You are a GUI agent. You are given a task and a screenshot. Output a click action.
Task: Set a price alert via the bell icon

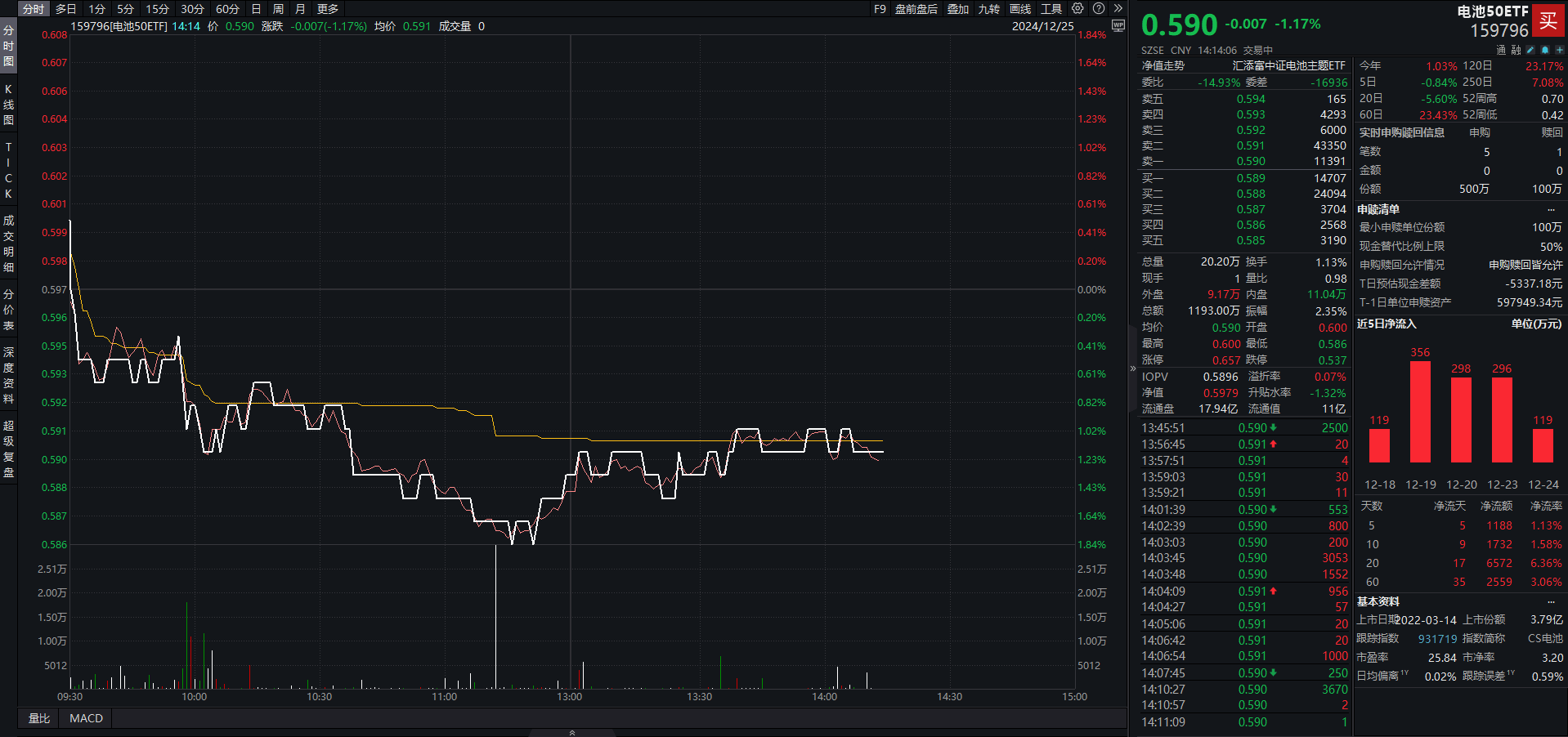[x=1545, y=50]
